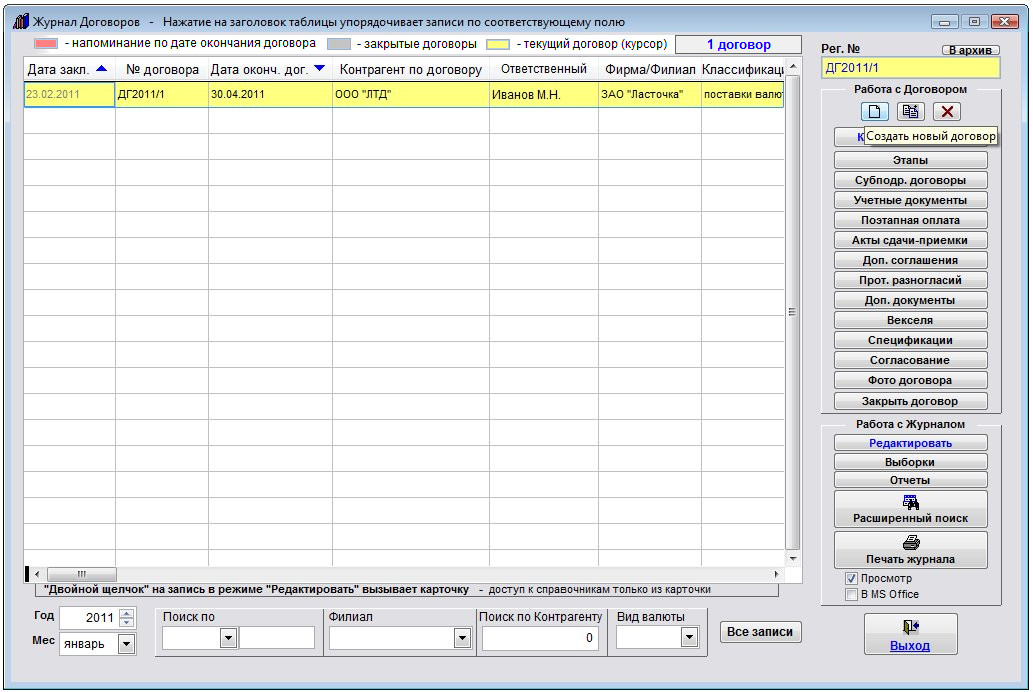Open the Акты сдачи-приемки section
The height and width of the screenshot is (692, 1033).
pos(911,240)
